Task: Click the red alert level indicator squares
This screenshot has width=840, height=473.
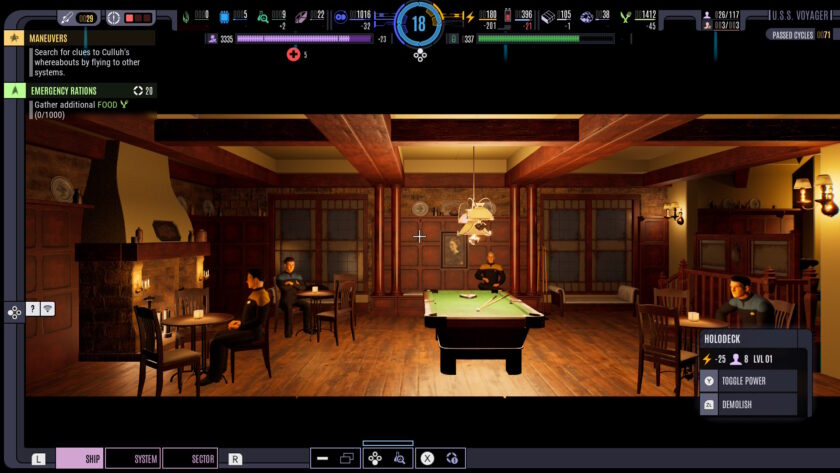Action: pyautogui.click(x=138, y=18)
